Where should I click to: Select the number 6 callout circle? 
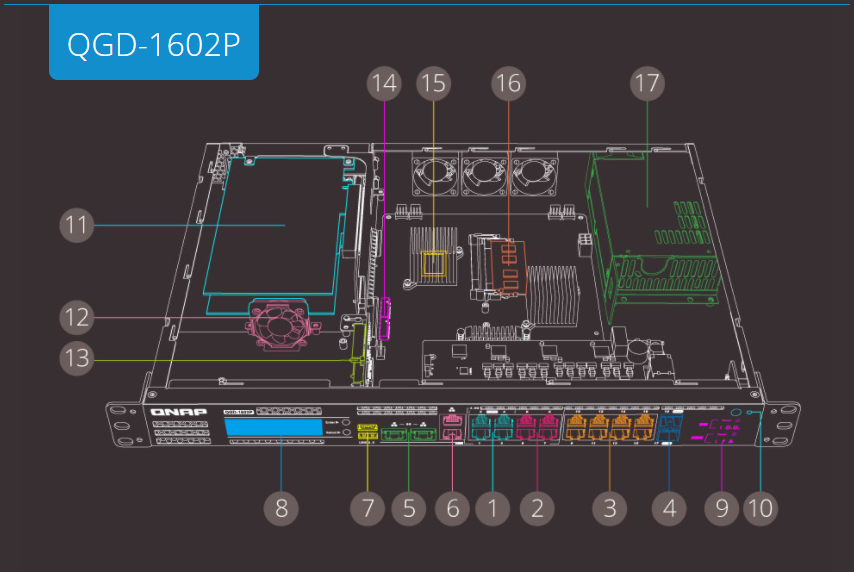452,507
